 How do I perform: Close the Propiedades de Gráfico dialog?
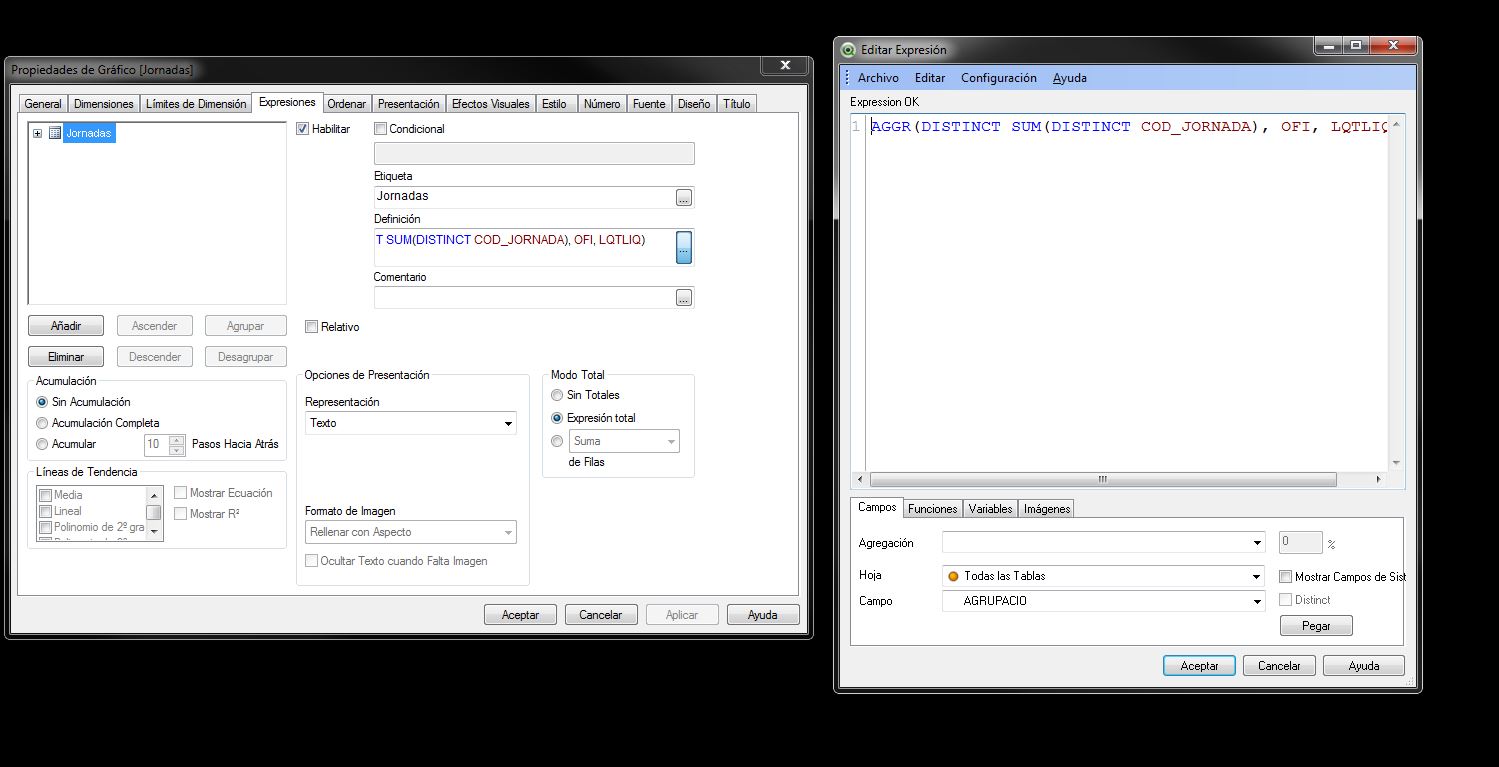pyautogui.click(x=785, y=65)
